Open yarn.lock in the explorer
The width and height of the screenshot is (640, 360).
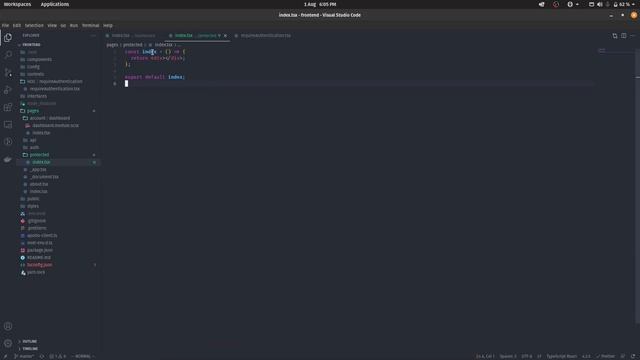pyautogui.click(x=36, y=272)
